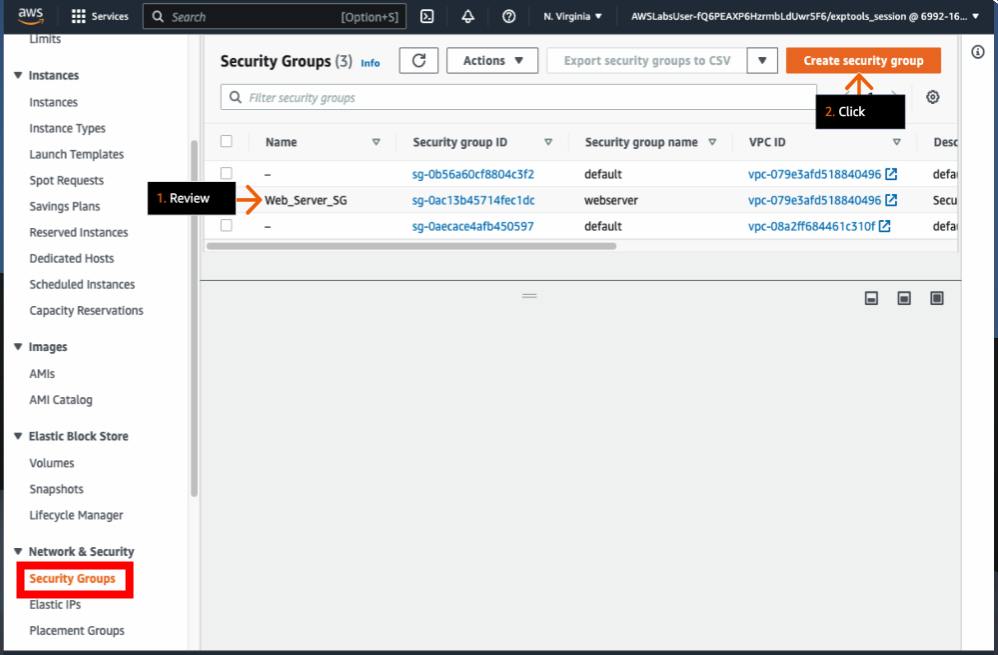
Task: Open the Actions dropdown
Action: (x=492, y=60)
